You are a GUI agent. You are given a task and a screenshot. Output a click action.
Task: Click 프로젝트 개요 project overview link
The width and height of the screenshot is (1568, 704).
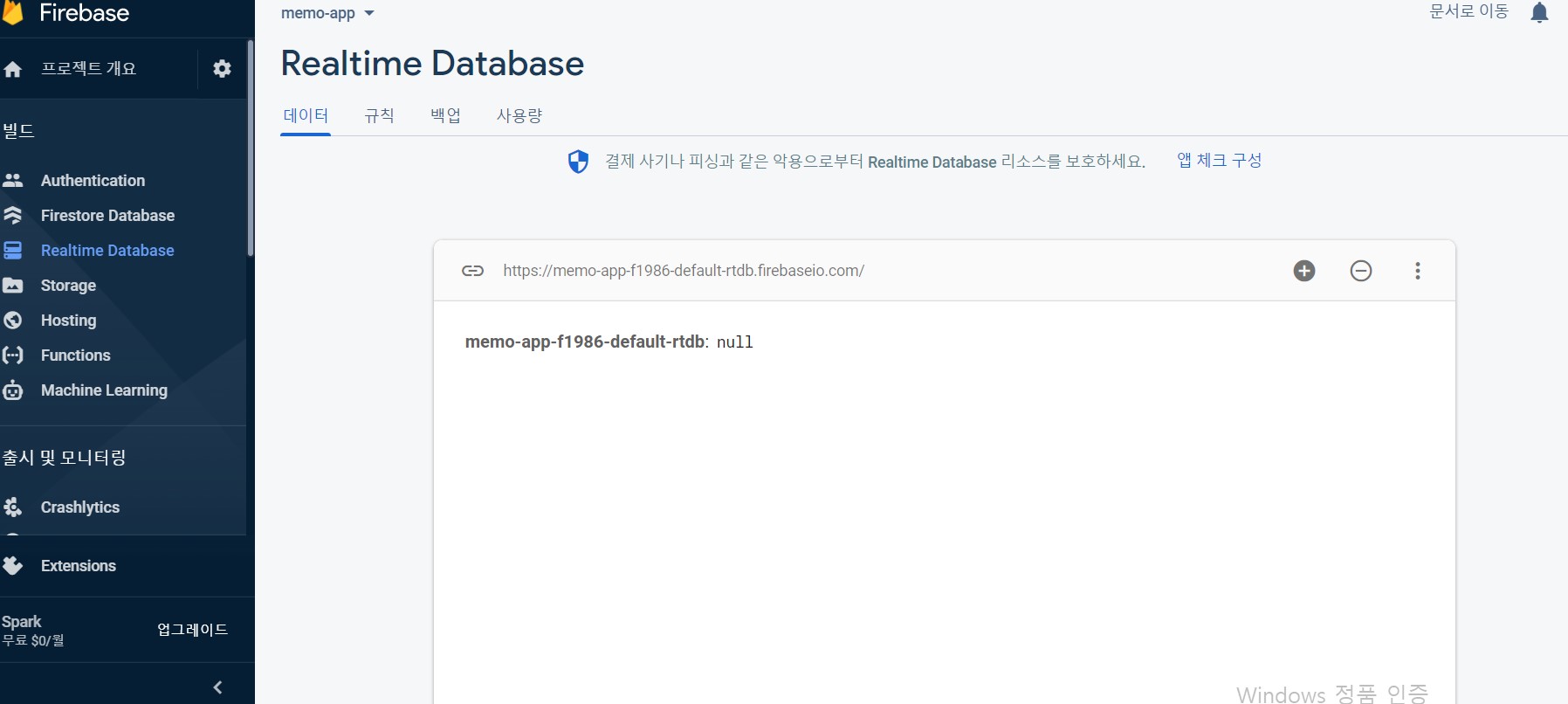(x=89, y=69)
